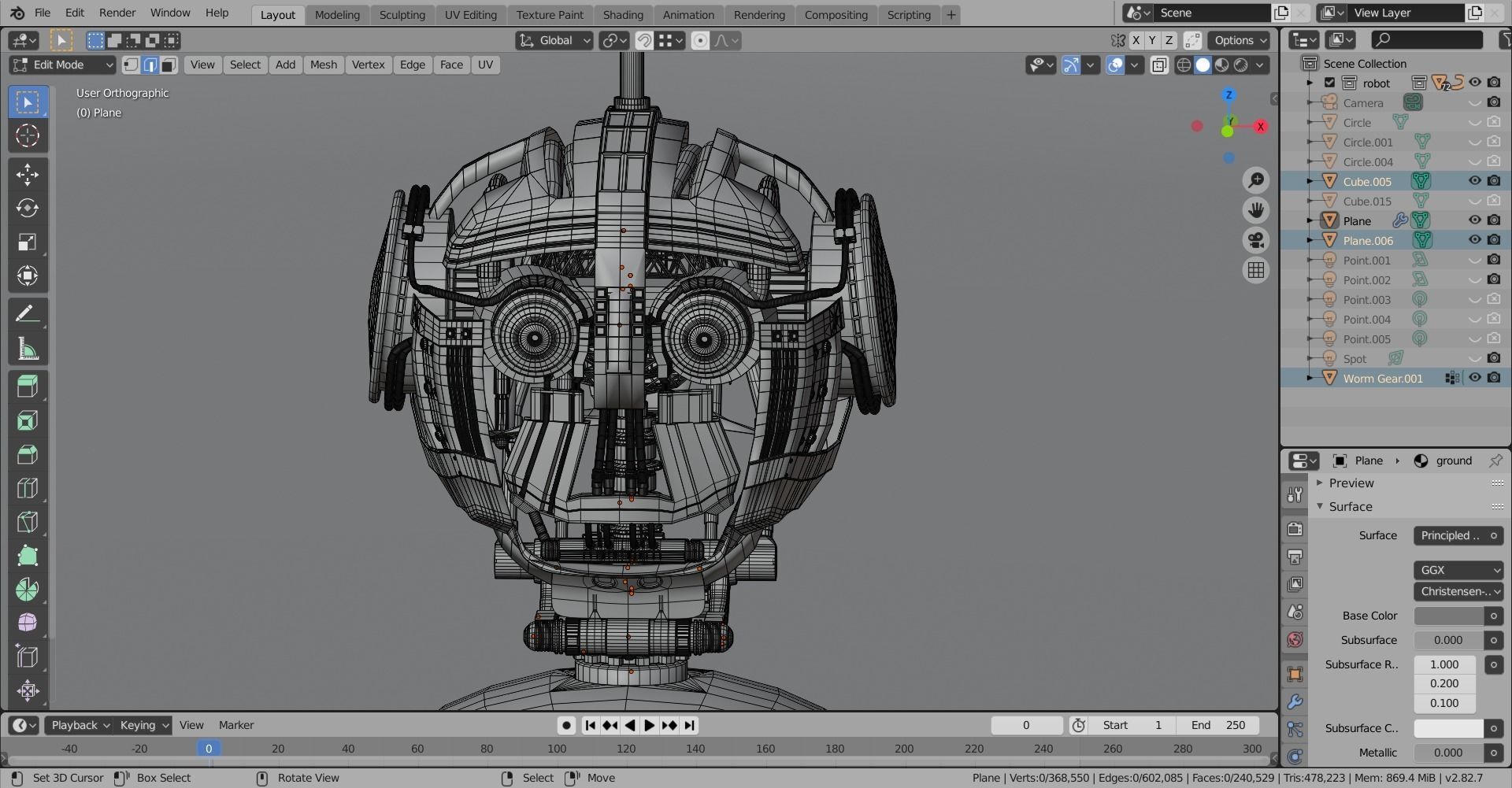Select the Annotate pencil tool
Viewport: 1512px width, 788px height.
click(x=28, y=314)
